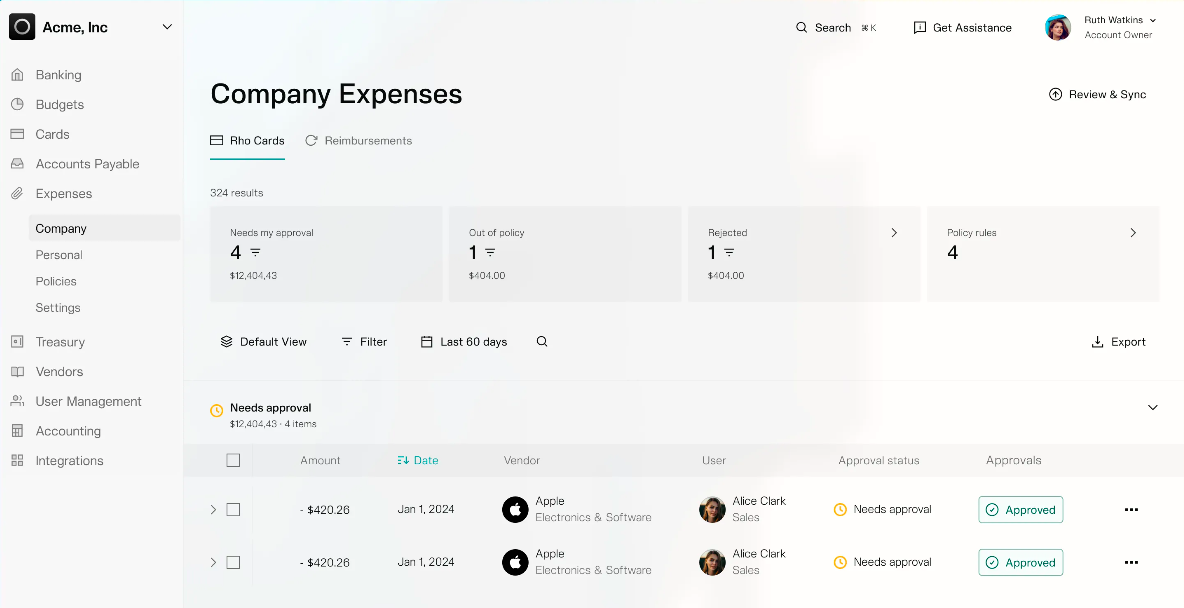Click the Search magnifier in top bar
The height and width of the screenshot is (608, 1184).
pyautogui.click(x=802, y=27)
